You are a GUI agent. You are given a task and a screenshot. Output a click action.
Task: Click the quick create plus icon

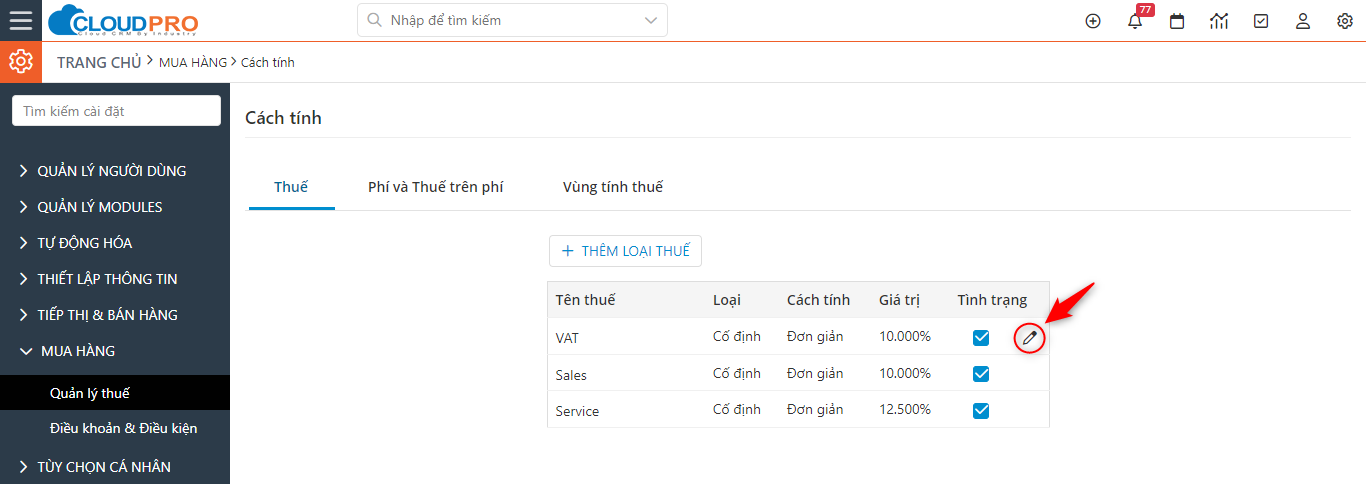point(1093,21)
